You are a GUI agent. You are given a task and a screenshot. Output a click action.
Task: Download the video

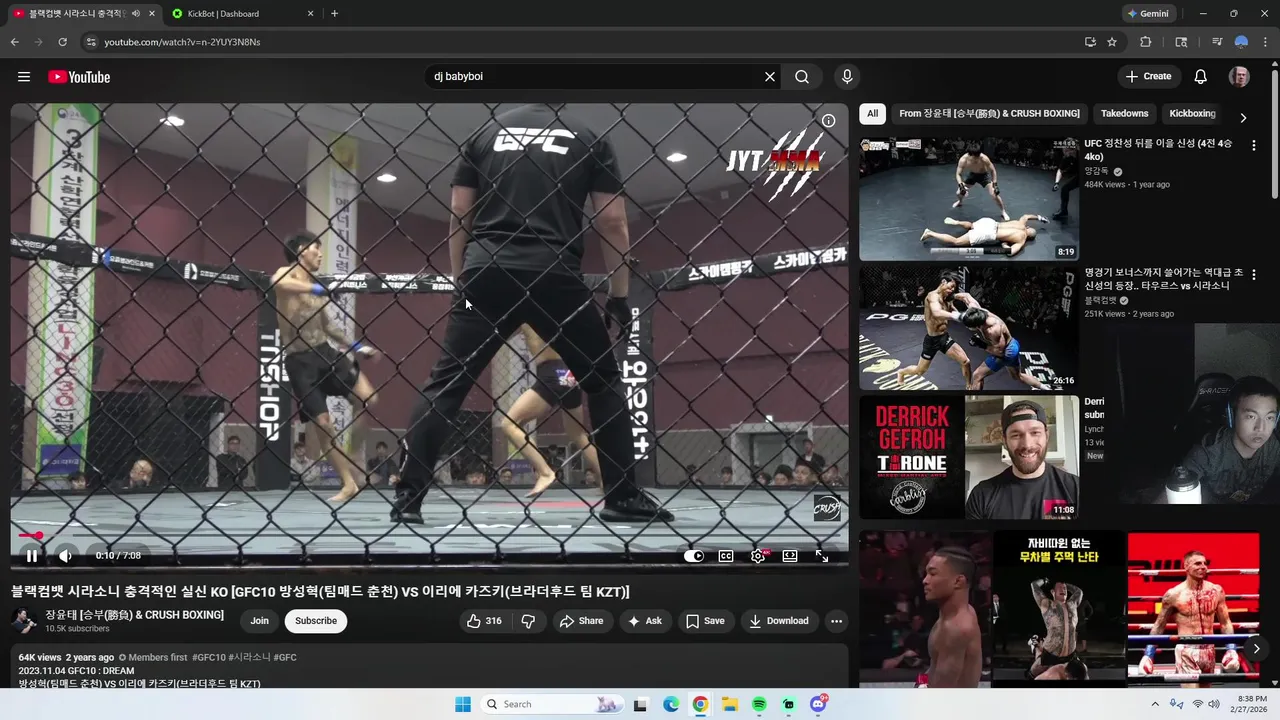[779, 621]
